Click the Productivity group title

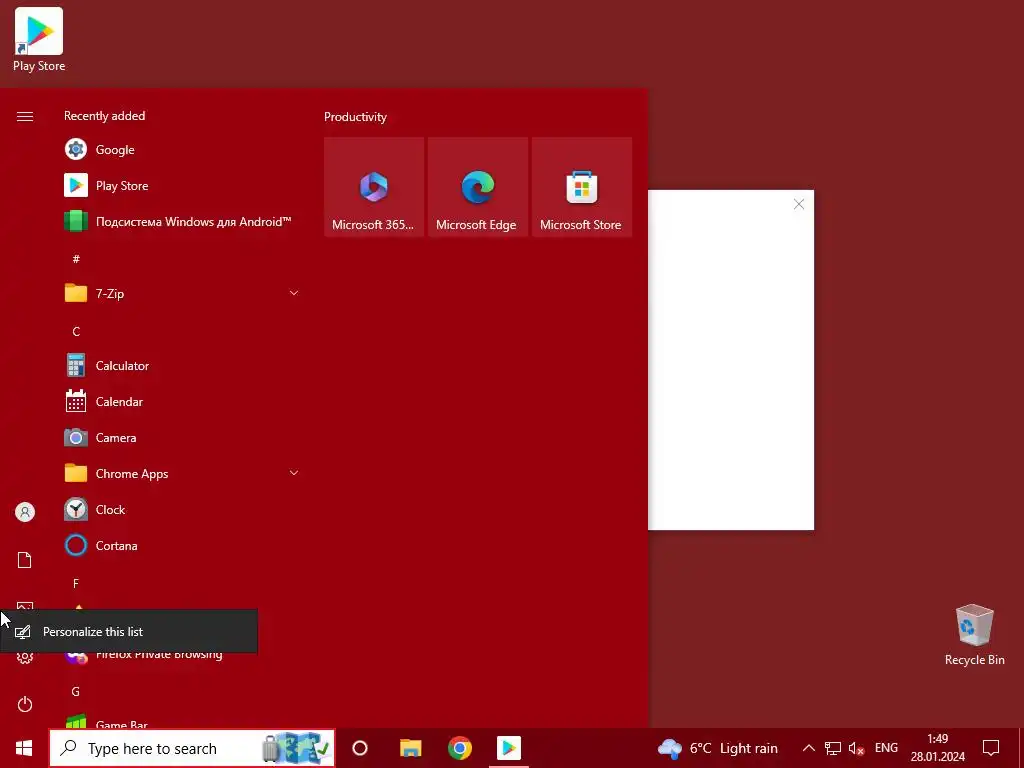[x=355, y=117]
